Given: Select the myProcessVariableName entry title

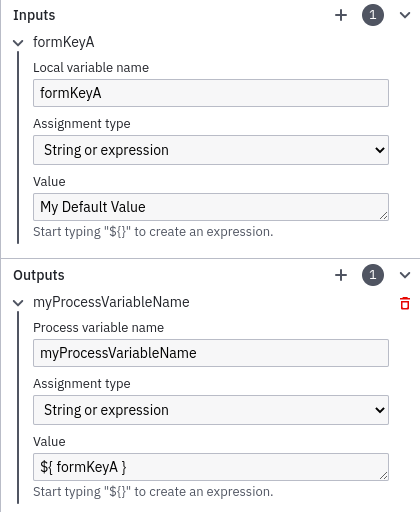Looking at the screenshot, I should point(111,302).
